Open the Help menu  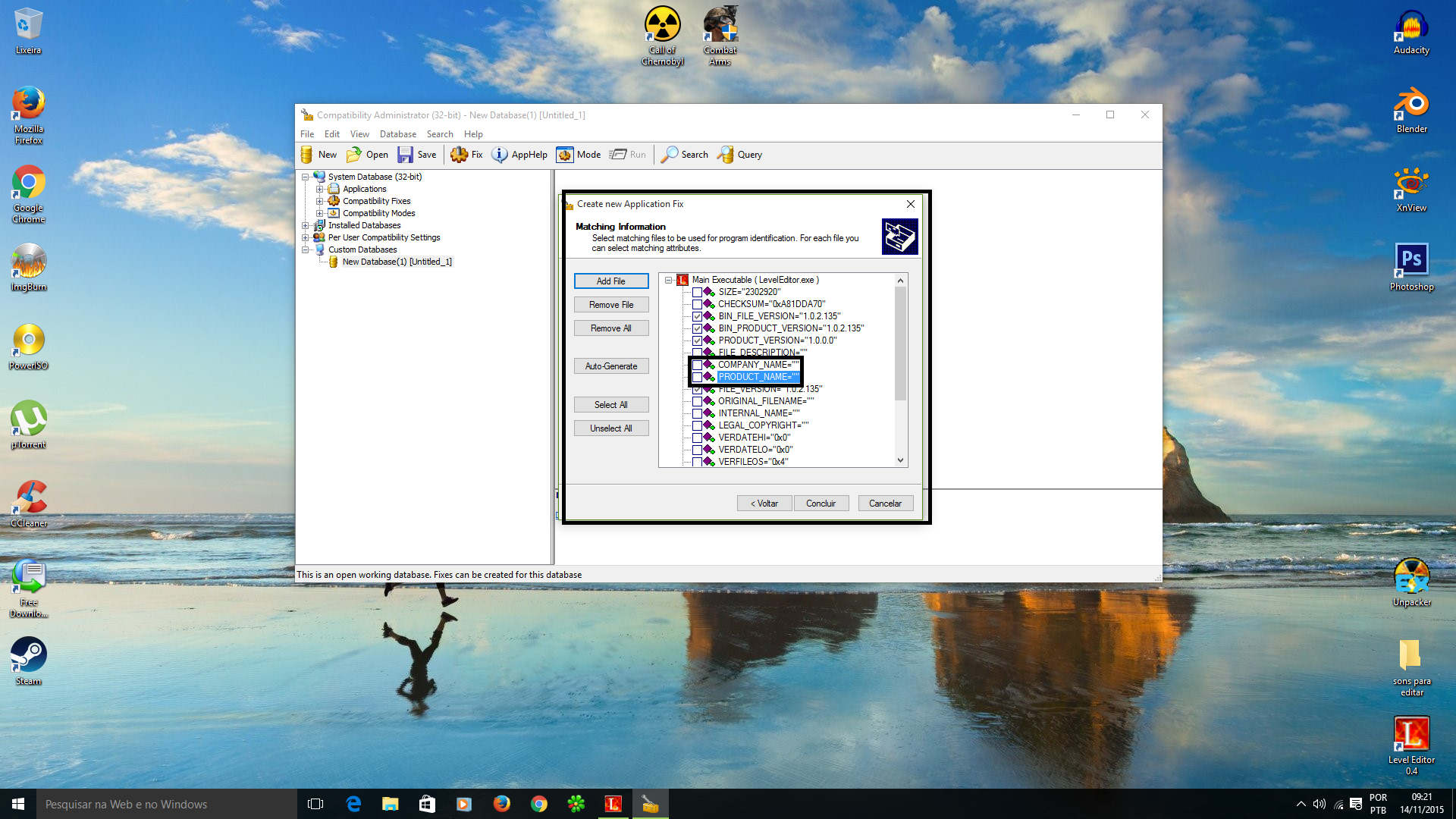[473, 134]
